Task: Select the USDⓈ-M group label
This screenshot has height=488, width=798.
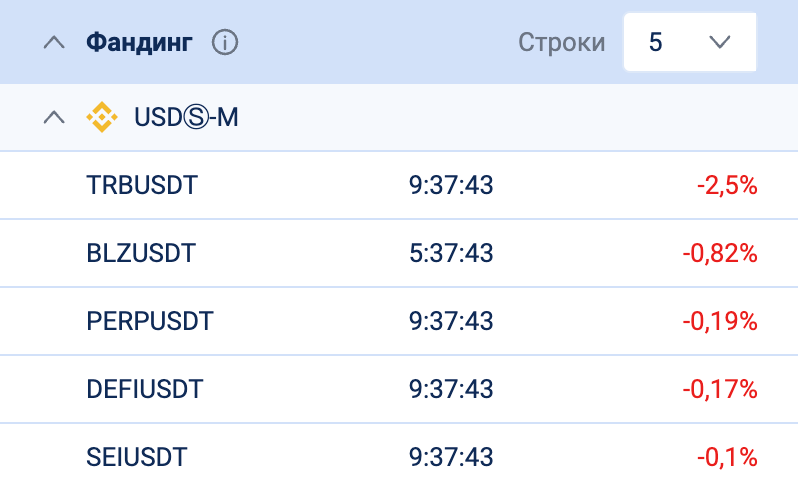Action: (x=186, y=118)
